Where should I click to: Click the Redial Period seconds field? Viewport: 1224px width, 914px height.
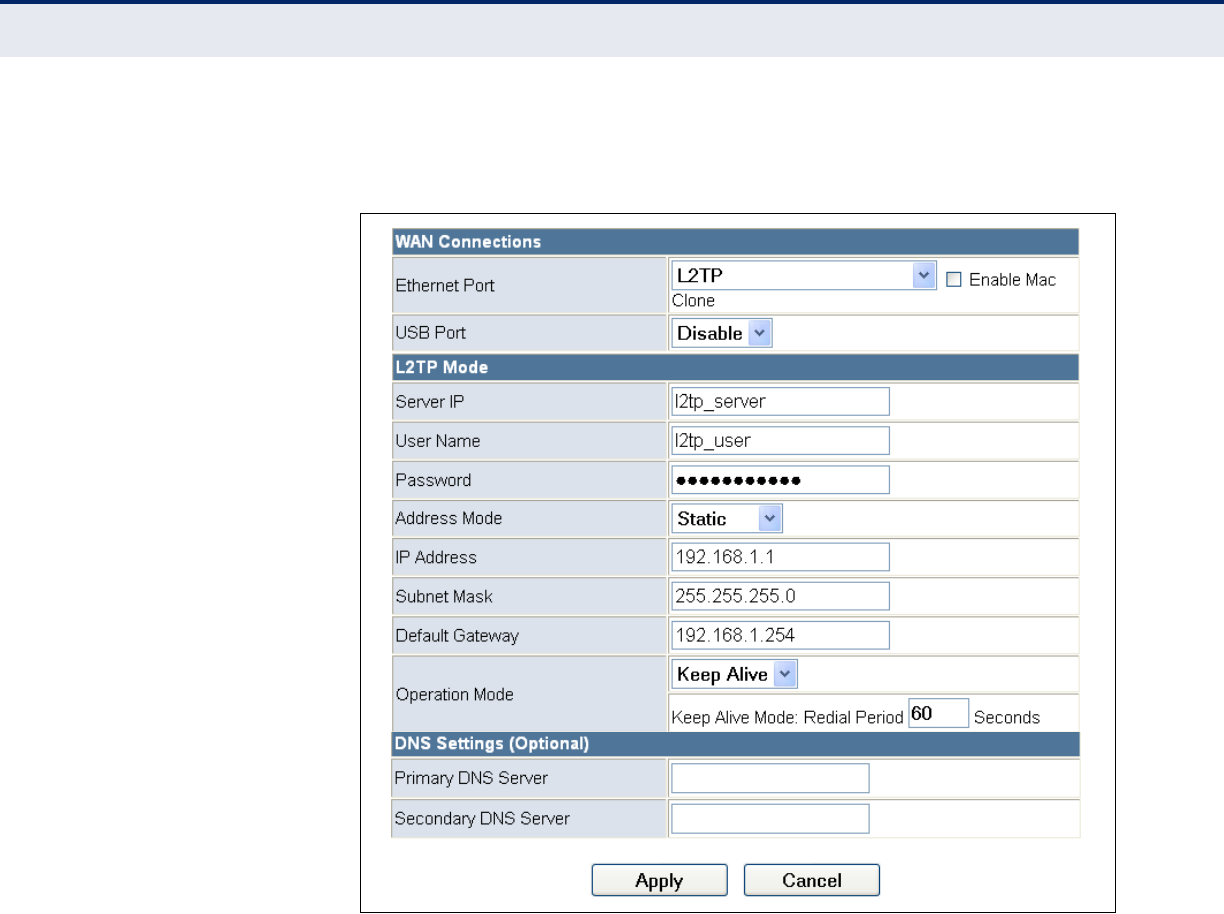click(939, 713)
